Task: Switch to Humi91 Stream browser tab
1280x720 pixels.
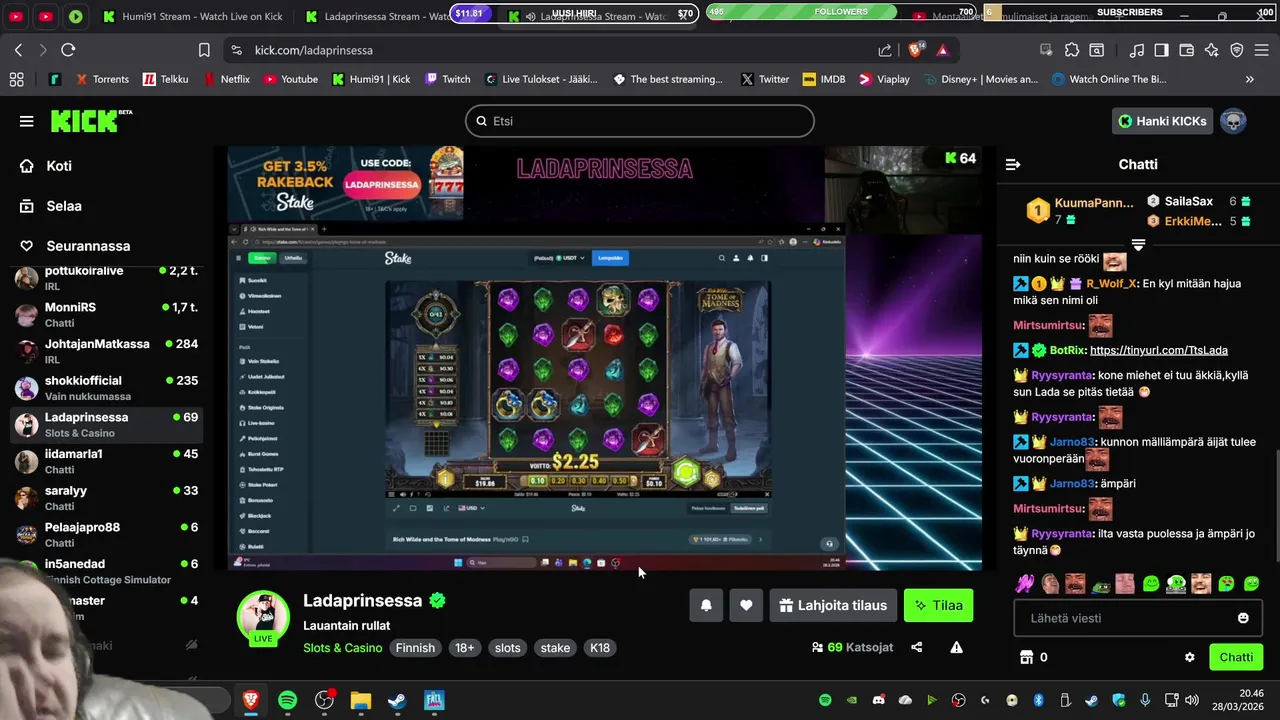Action: pyautogui.click(x=193, y=17)
